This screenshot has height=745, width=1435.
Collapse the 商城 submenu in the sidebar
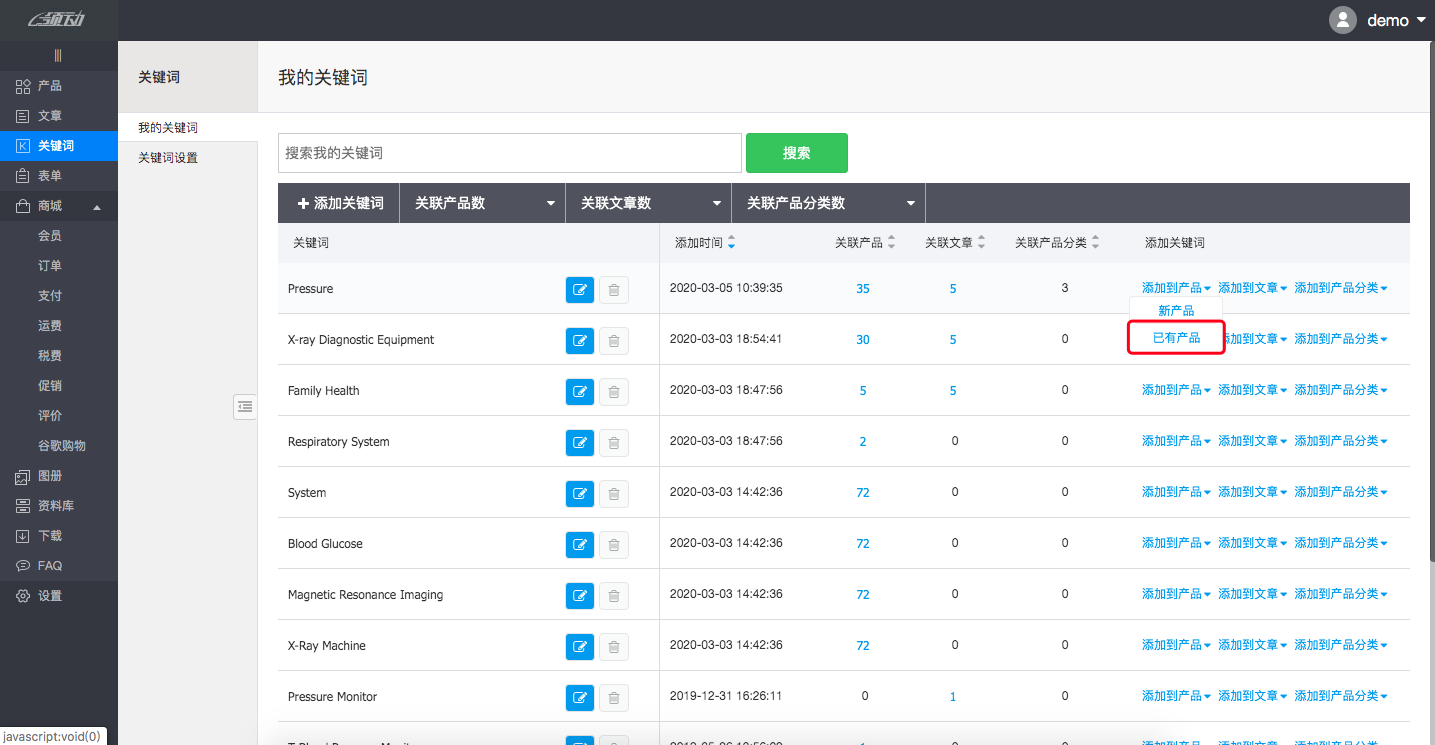58,206
